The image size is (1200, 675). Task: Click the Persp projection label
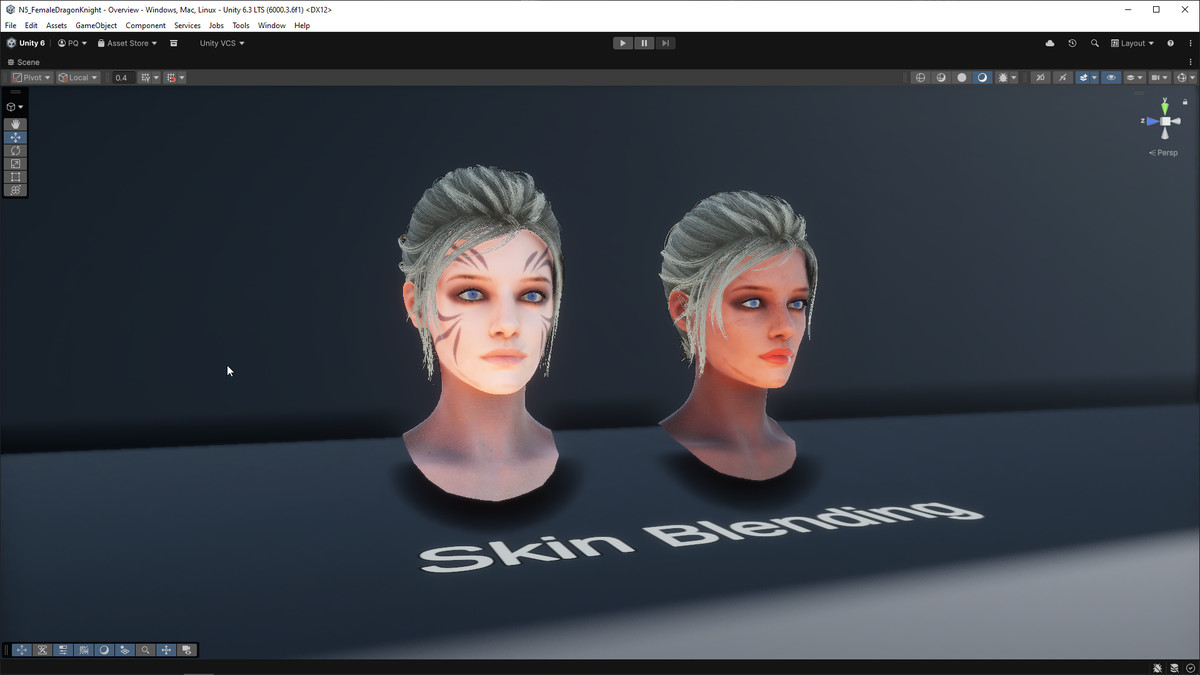(x=1165, y=153)
